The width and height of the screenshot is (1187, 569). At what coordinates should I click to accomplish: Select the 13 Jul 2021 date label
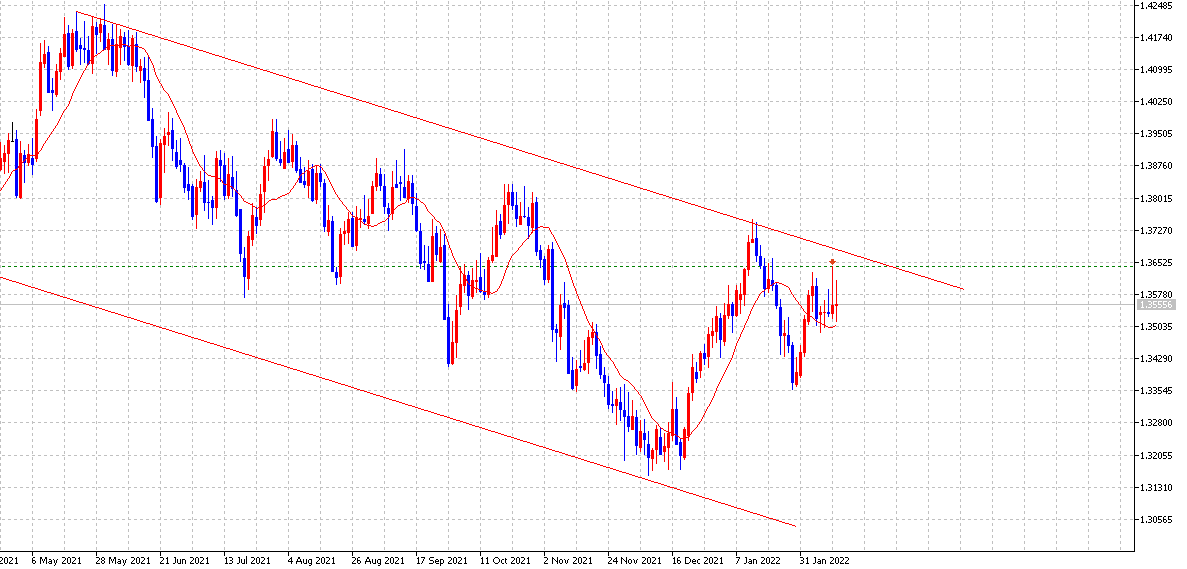pyautogui.click(x=249, y=562)
